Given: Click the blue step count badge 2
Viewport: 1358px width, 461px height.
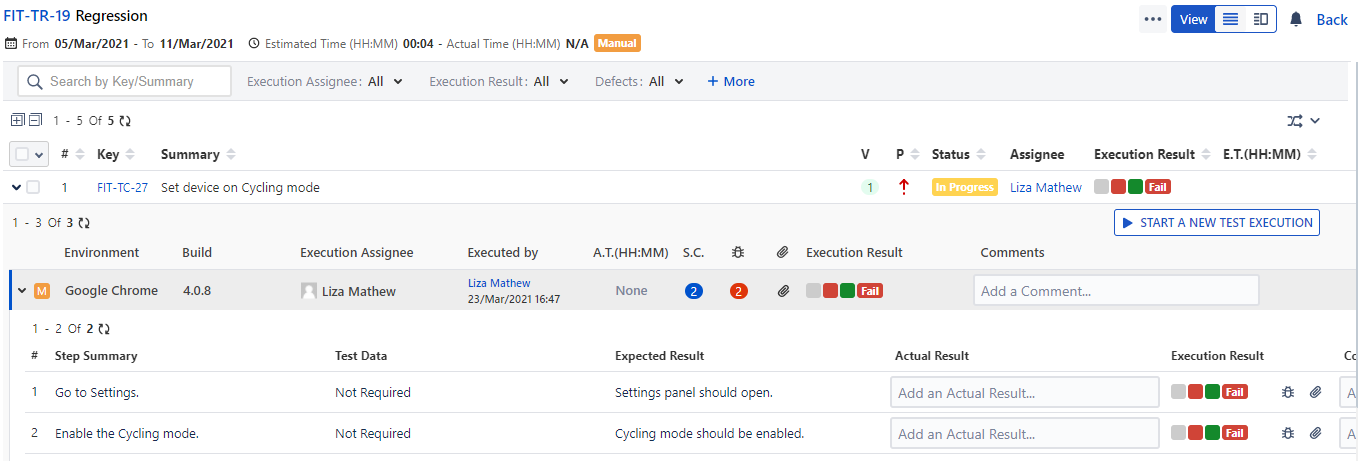Looking at the screenshot, I should pos(694,291).
